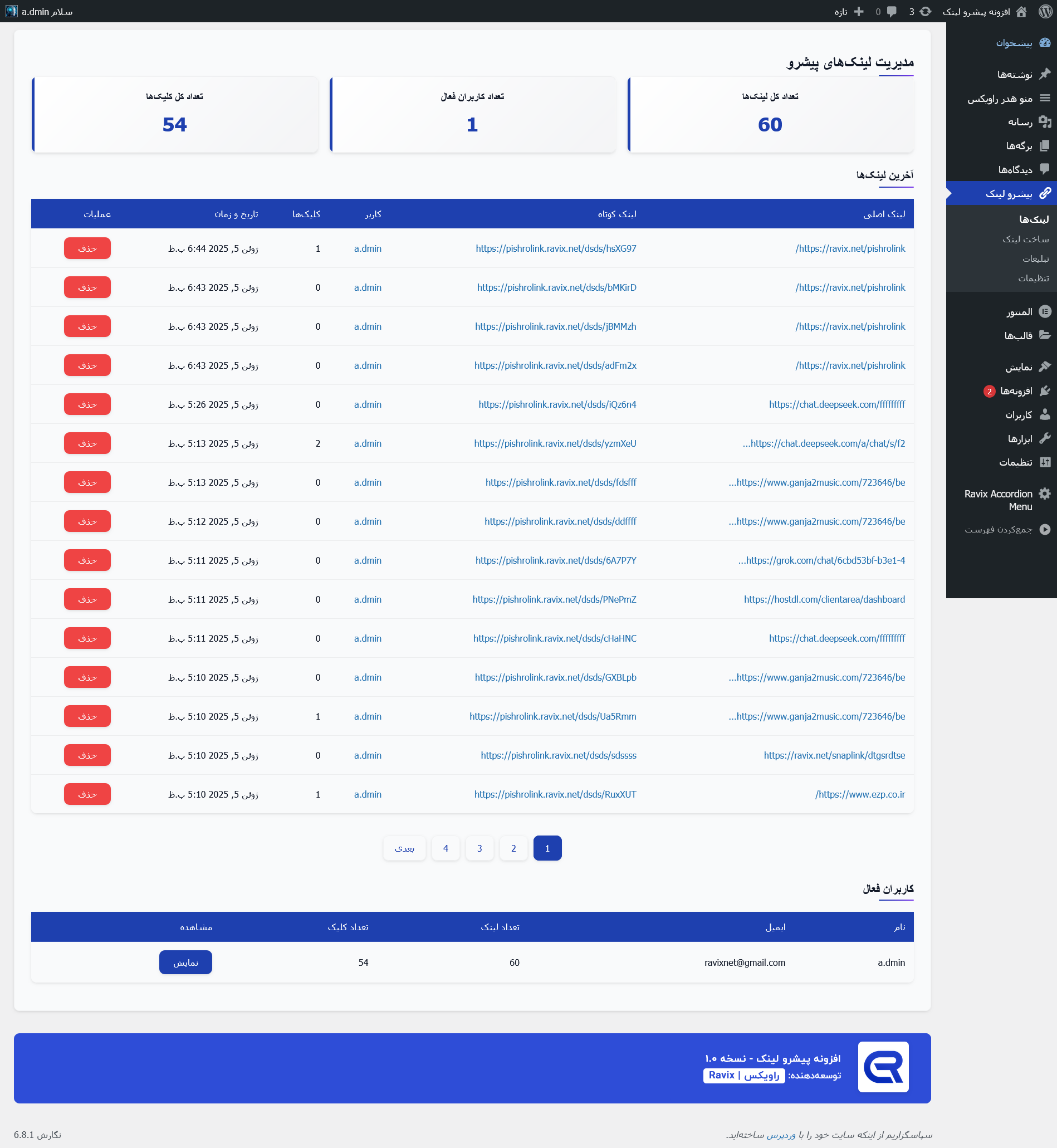The image size is (1057, 1148).
Task: Click the بعدی next page button
Action: 404,848
